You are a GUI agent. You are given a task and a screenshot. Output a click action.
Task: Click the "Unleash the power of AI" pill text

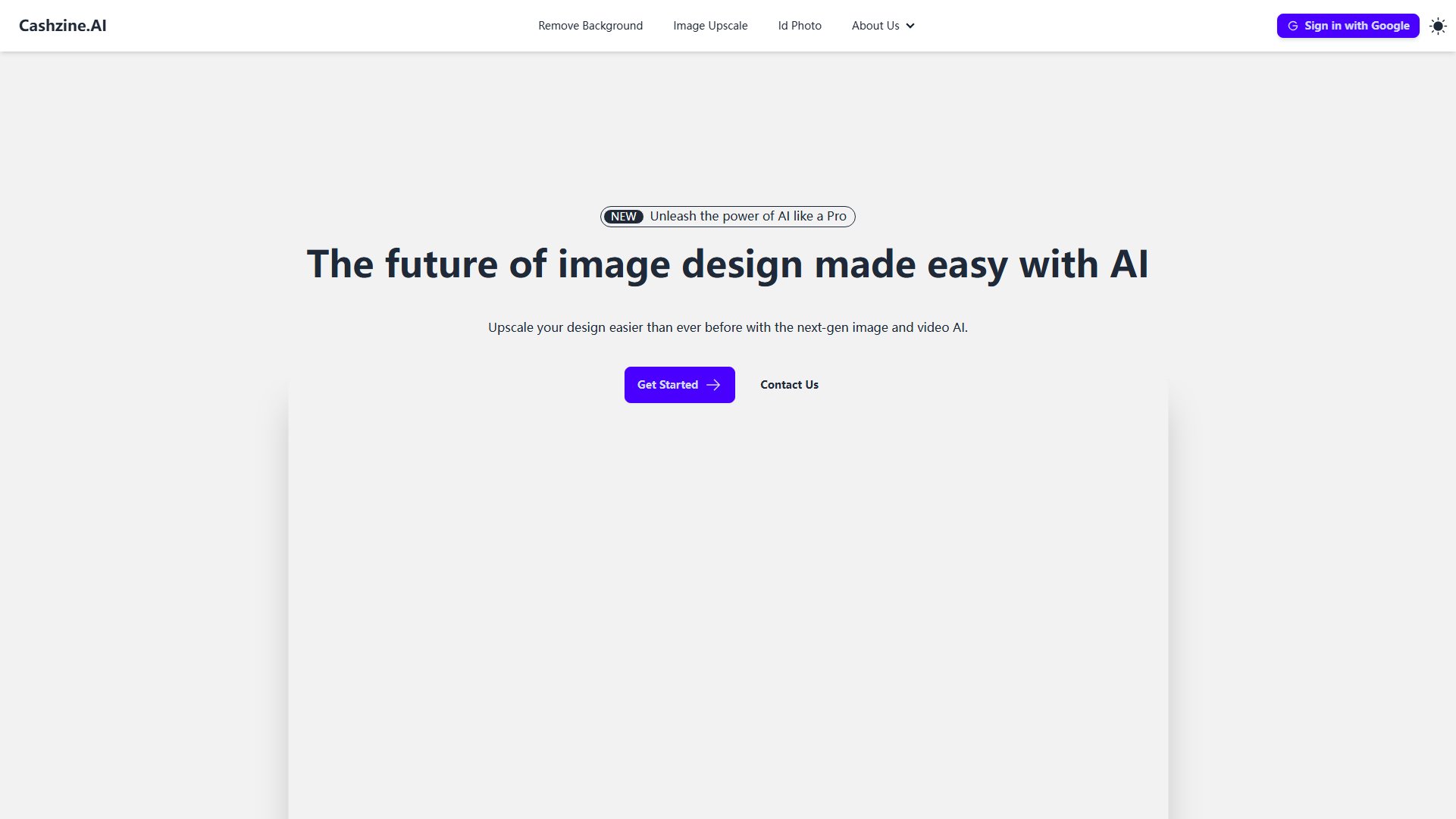747,217
